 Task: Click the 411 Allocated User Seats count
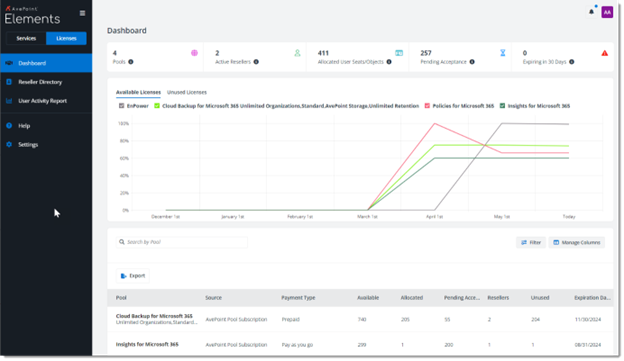(x=323, y=53)
